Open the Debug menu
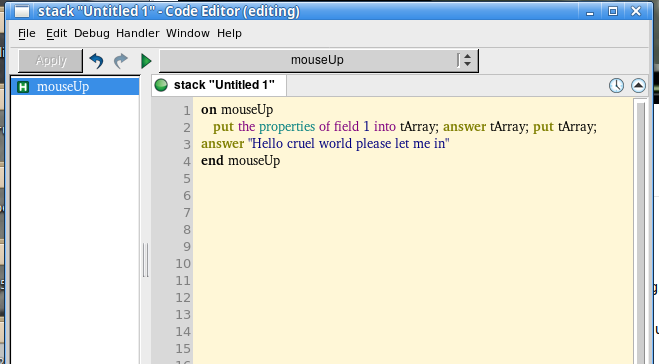Screen dimensions: 659x364 [x=92, y=33]
